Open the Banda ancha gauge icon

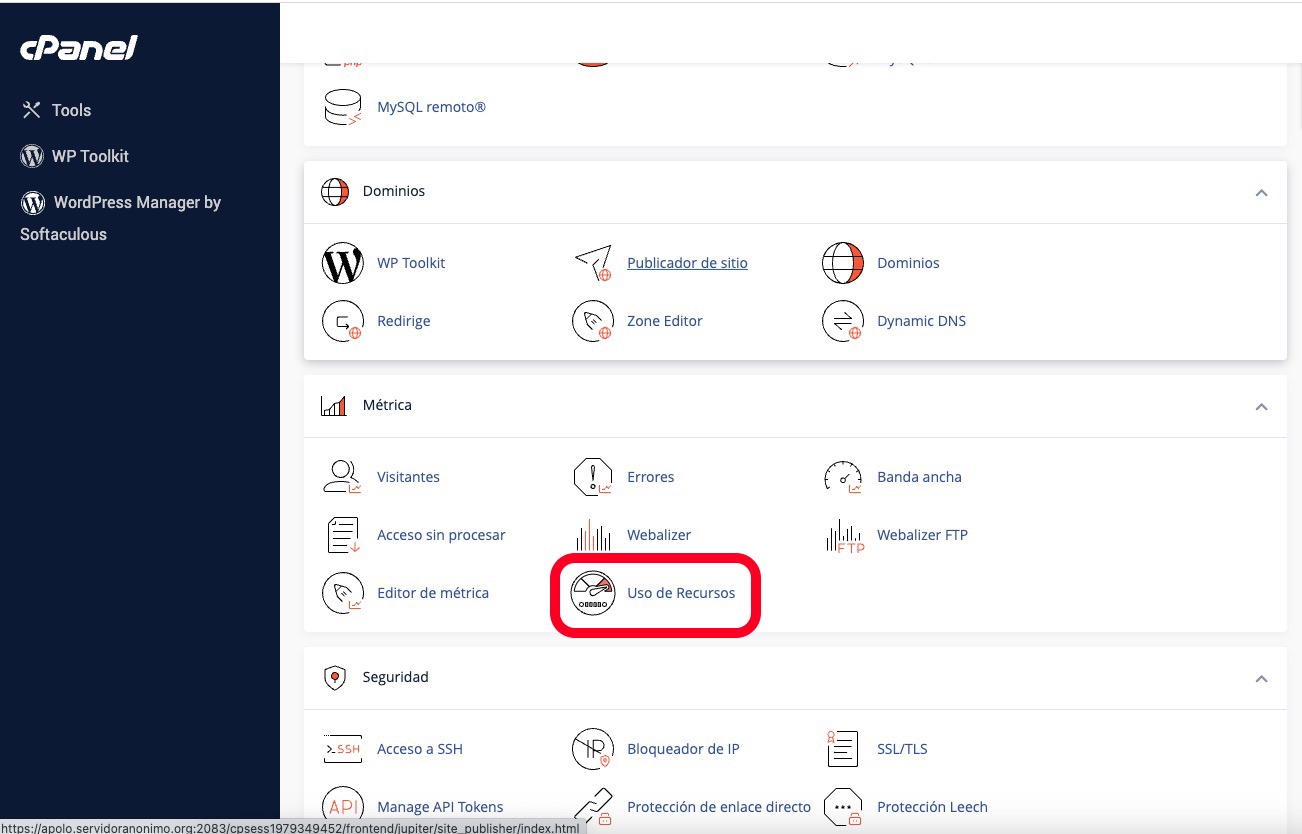pyautogui.click(x=842, y=477)
